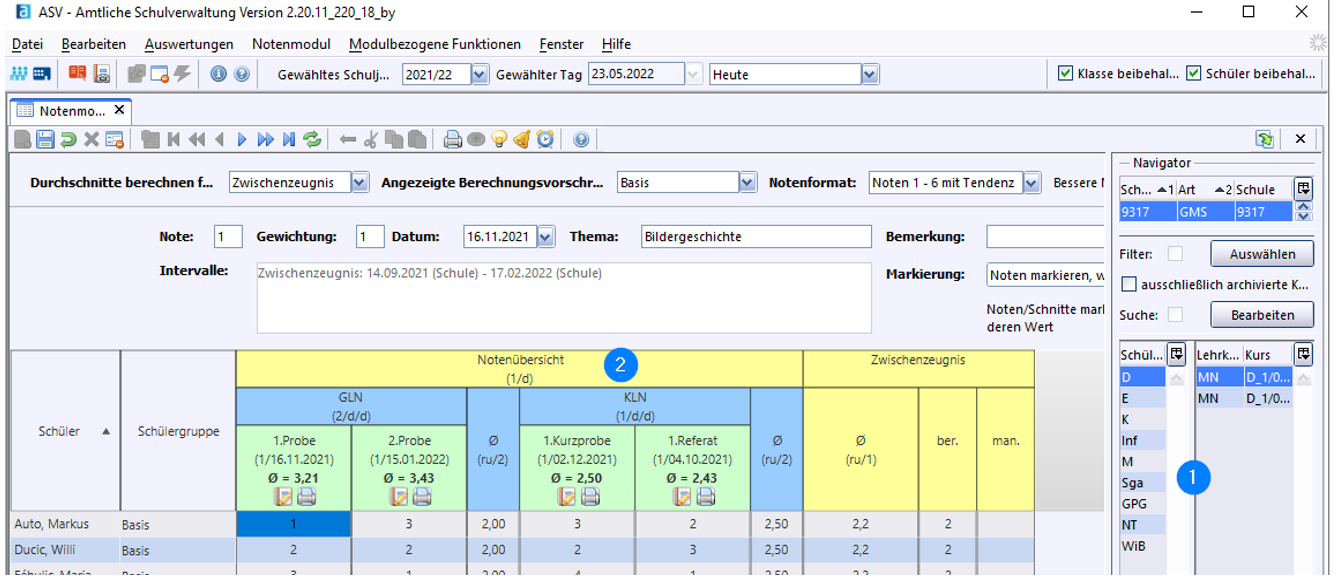Sort table by Schüler column header

pos(65,431)
